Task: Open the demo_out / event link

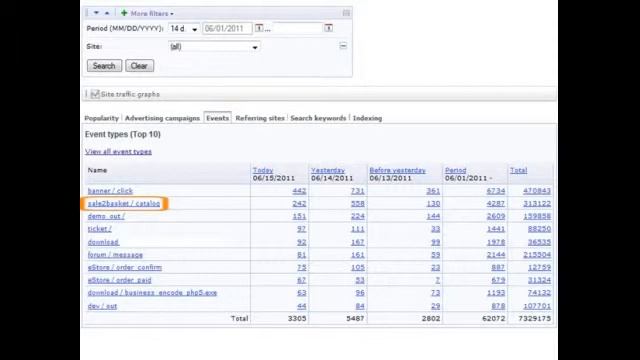Action: tap(106, 216)
